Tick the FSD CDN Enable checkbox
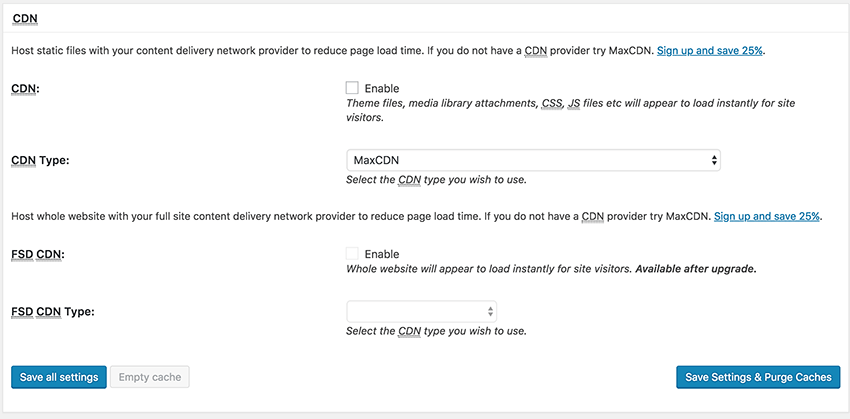The width and height of the screenshot is (850, 419). [x=352, y=254]
